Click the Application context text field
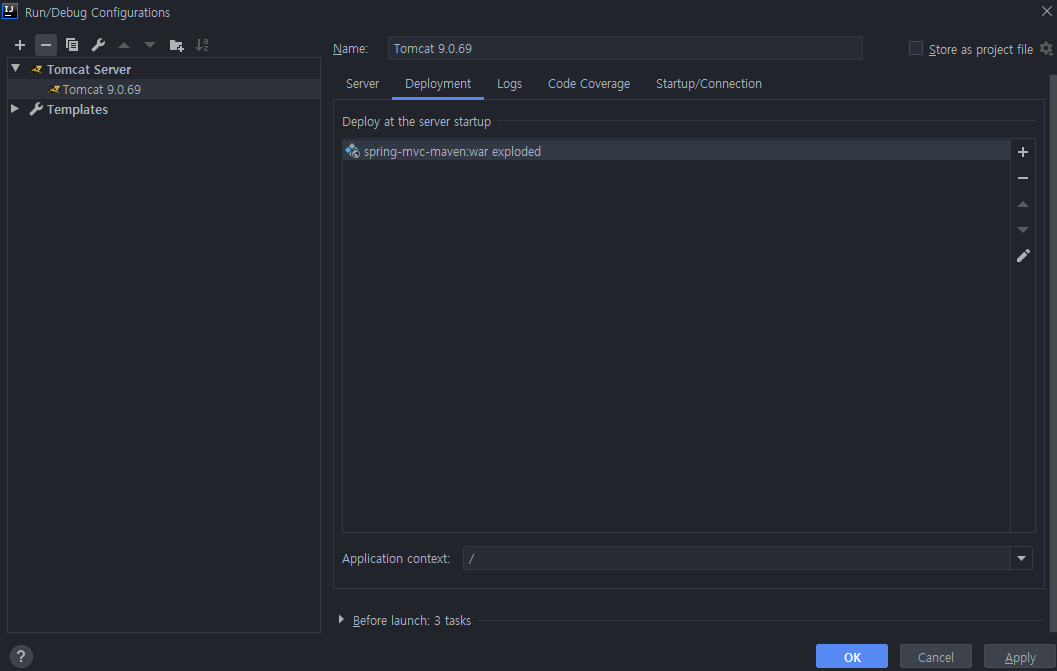 (x=737, y=558)
